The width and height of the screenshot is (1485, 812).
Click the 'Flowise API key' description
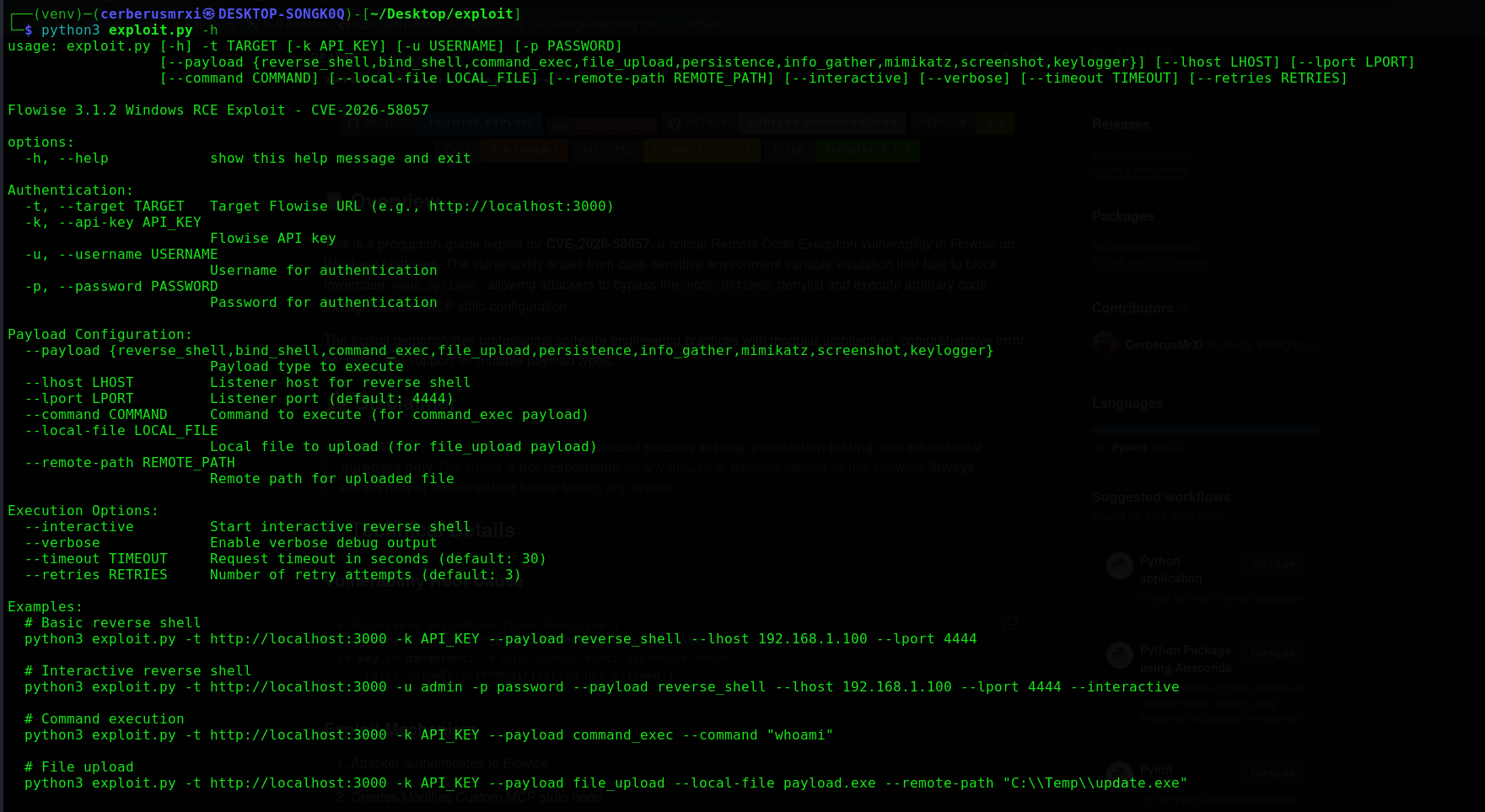273,239
